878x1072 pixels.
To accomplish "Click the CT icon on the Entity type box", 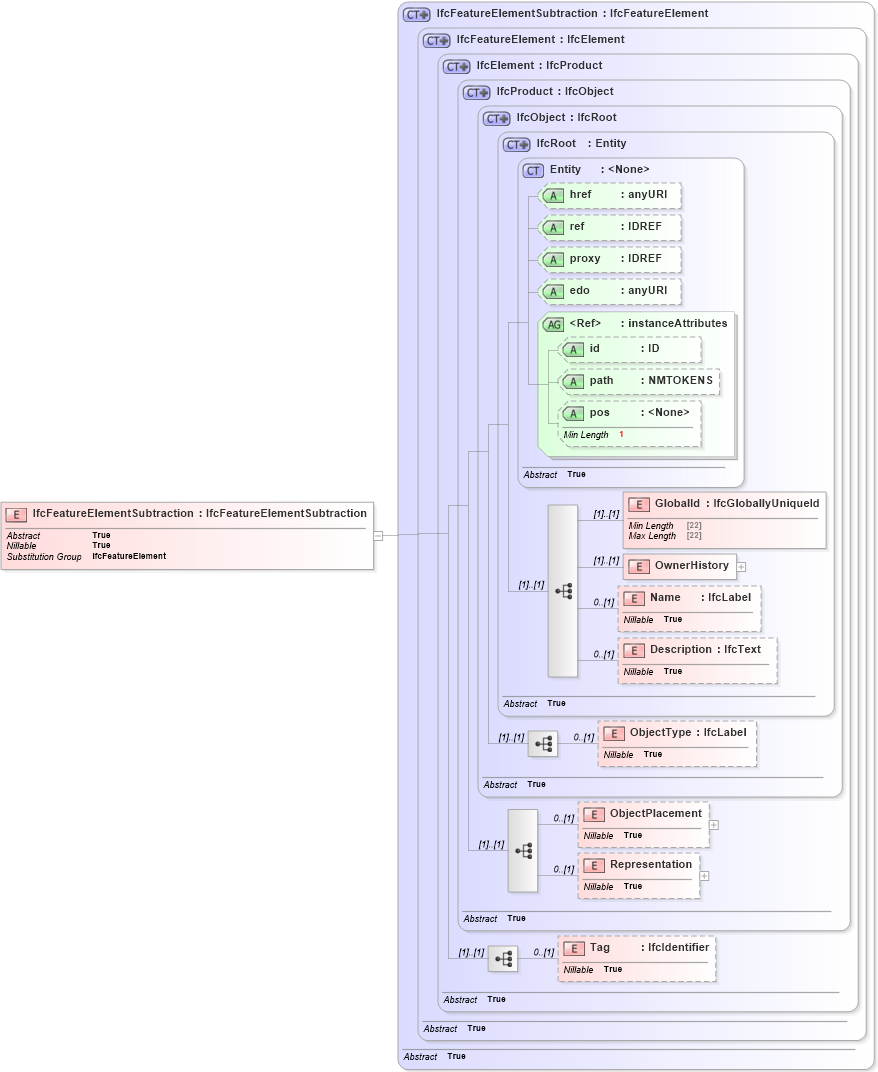I will 533,170.
